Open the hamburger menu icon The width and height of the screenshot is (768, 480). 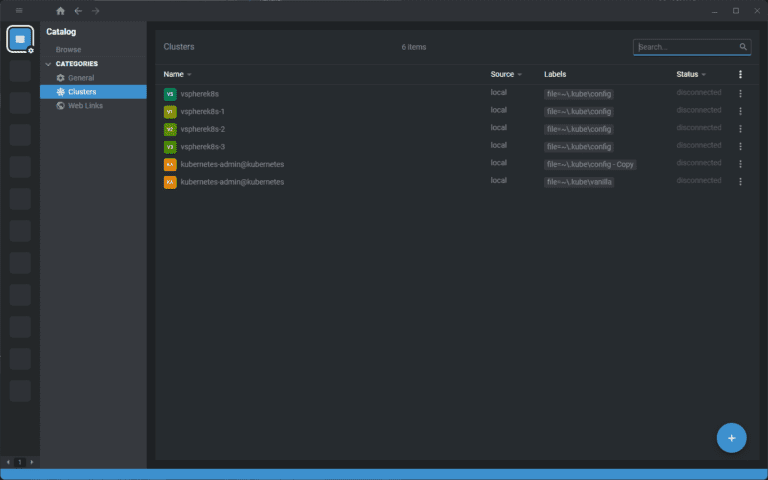click(19, 10)
